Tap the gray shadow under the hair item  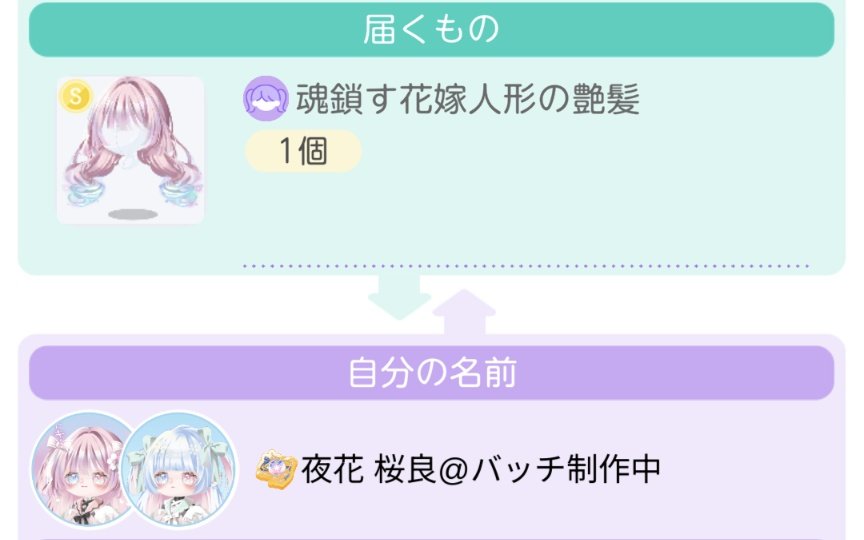pyautogui.click(x=133, y=214)
